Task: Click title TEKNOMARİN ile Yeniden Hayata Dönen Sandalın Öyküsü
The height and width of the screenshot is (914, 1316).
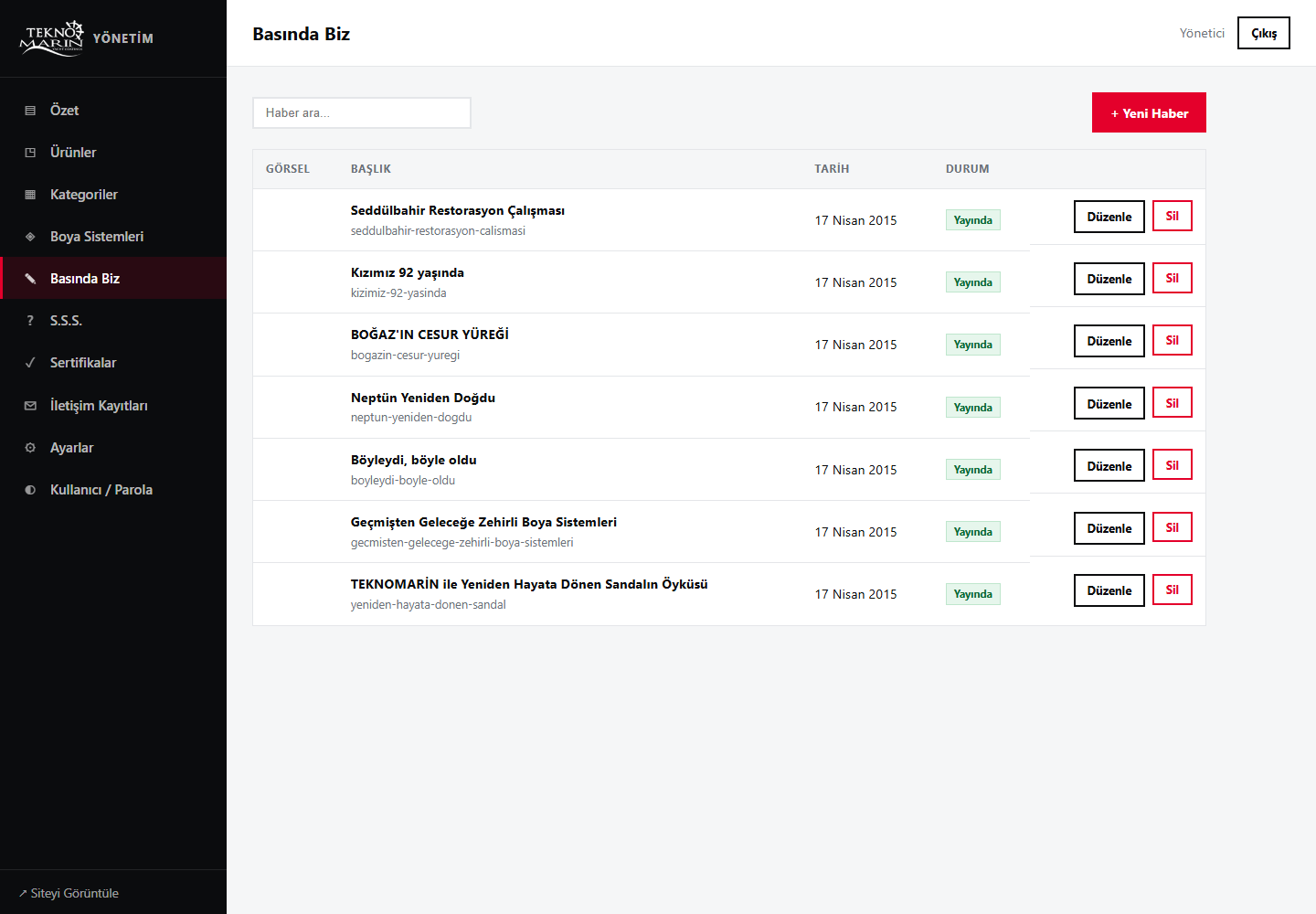Action: 529,584
